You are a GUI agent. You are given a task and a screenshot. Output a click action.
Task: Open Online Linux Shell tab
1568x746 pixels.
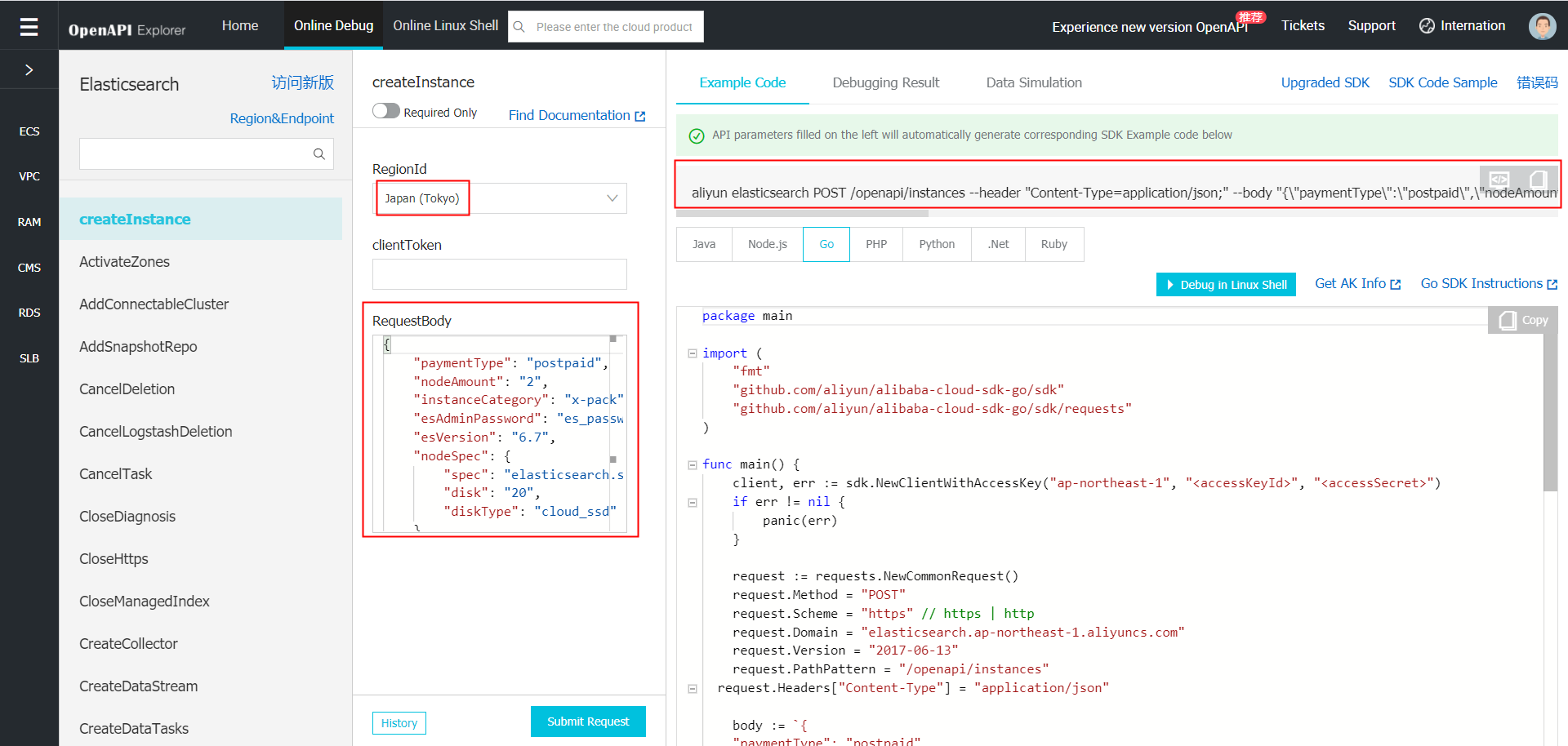445,25
